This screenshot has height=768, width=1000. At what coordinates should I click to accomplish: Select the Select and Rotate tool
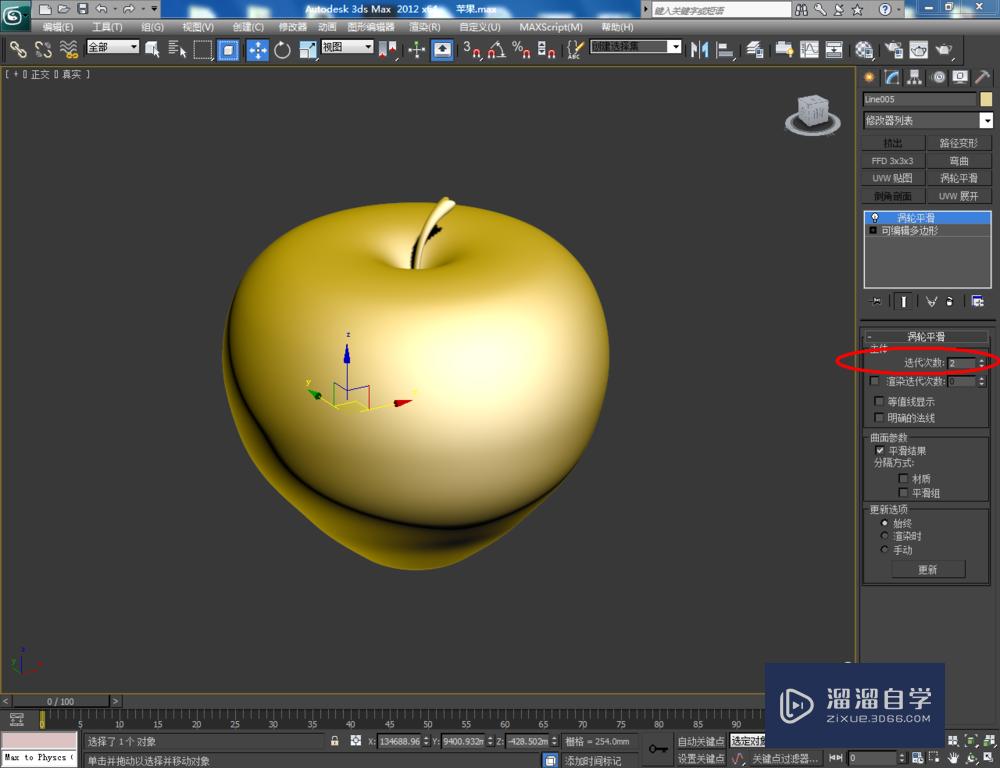coord(282,50)
